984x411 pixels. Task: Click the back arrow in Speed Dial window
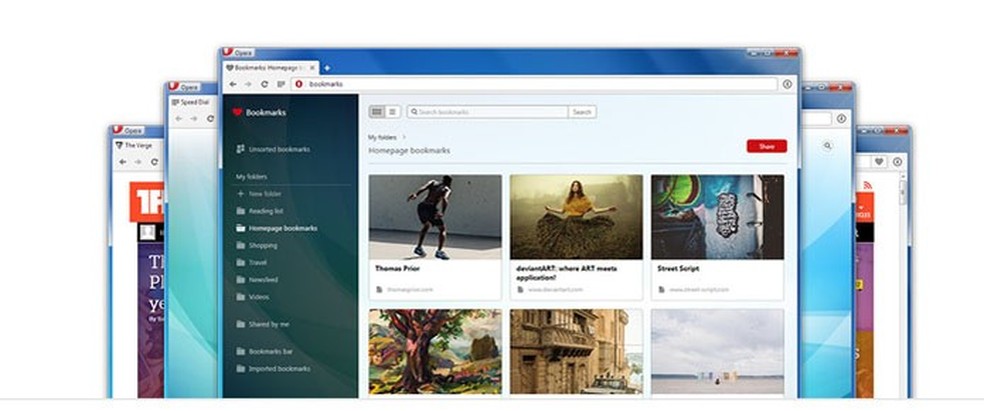[x=179, y=118]
